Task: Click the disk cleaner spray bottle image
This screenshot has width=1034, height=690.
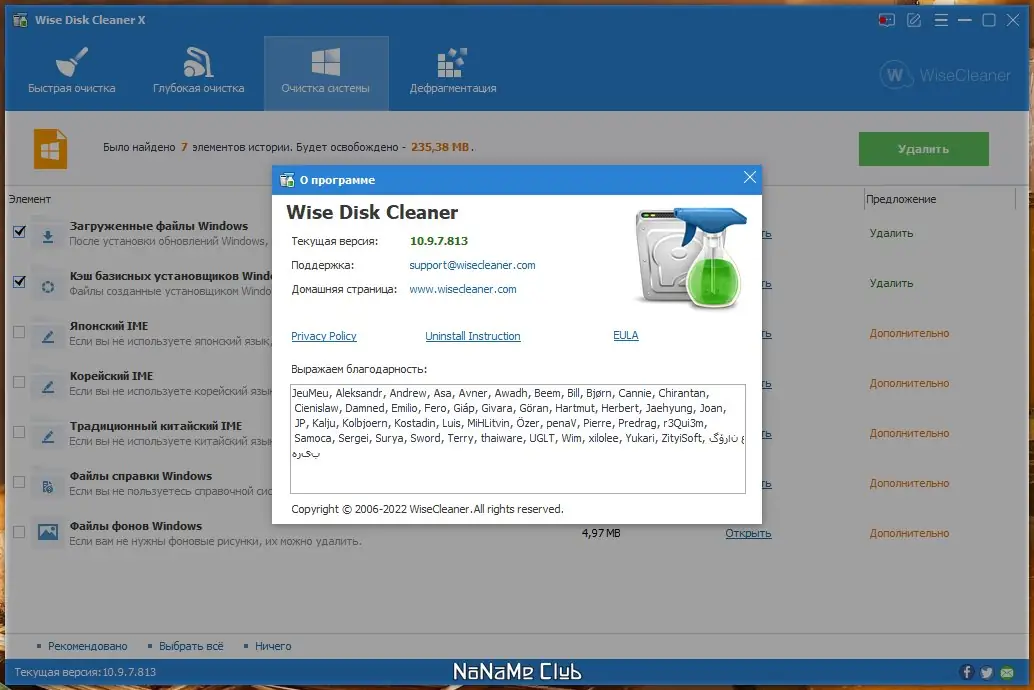Action: click(690, 257)
